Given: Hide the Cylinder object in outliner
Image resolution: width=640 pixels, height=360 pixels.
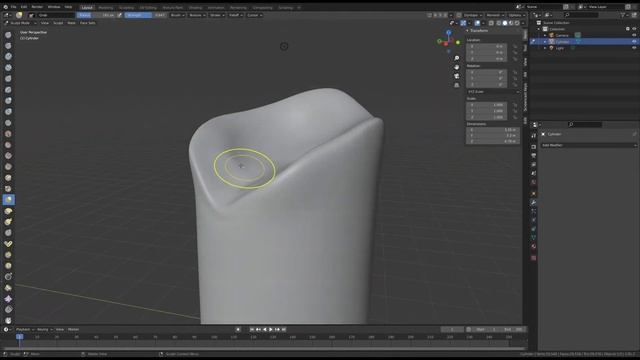Looking at the screenshot, I should point(634,42).
